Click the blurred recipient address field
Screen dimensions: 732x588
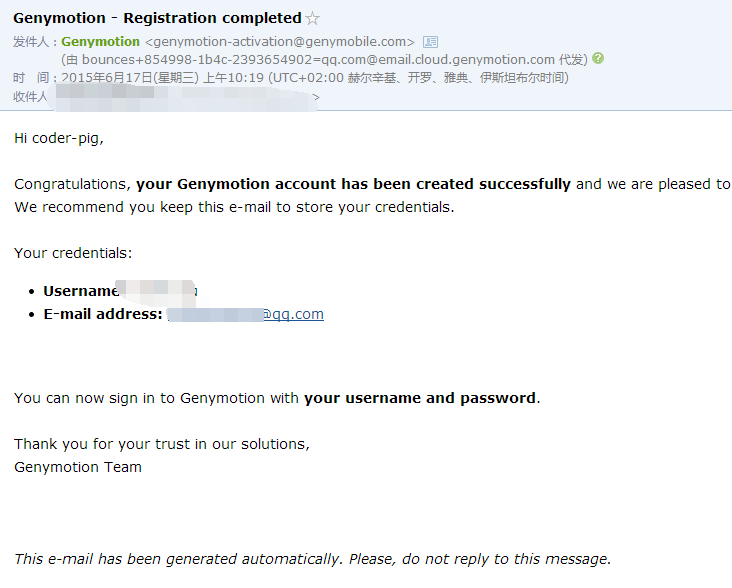[186, 98]
